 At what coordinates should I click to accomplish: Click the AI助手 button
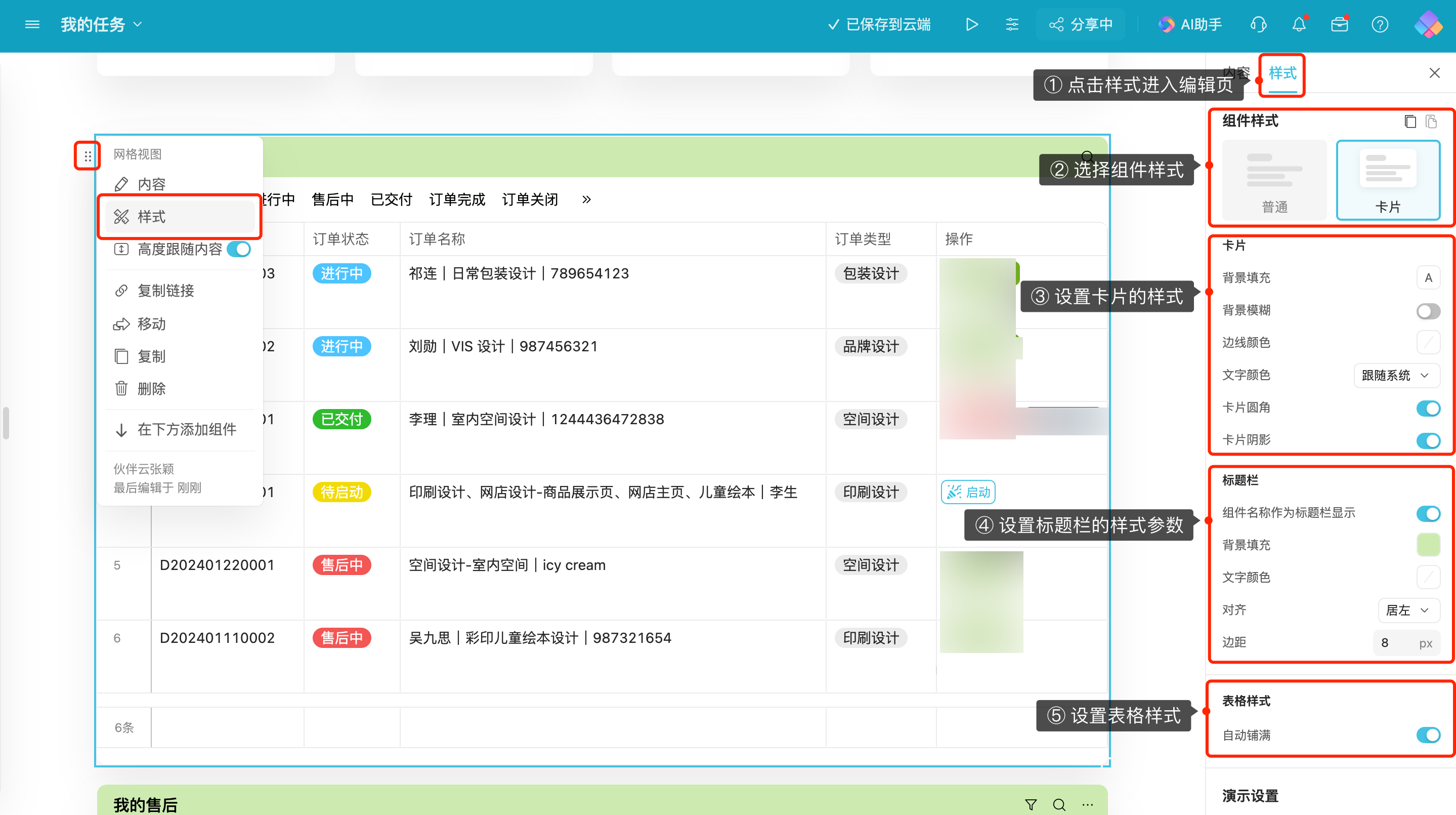pos(1190,24)
